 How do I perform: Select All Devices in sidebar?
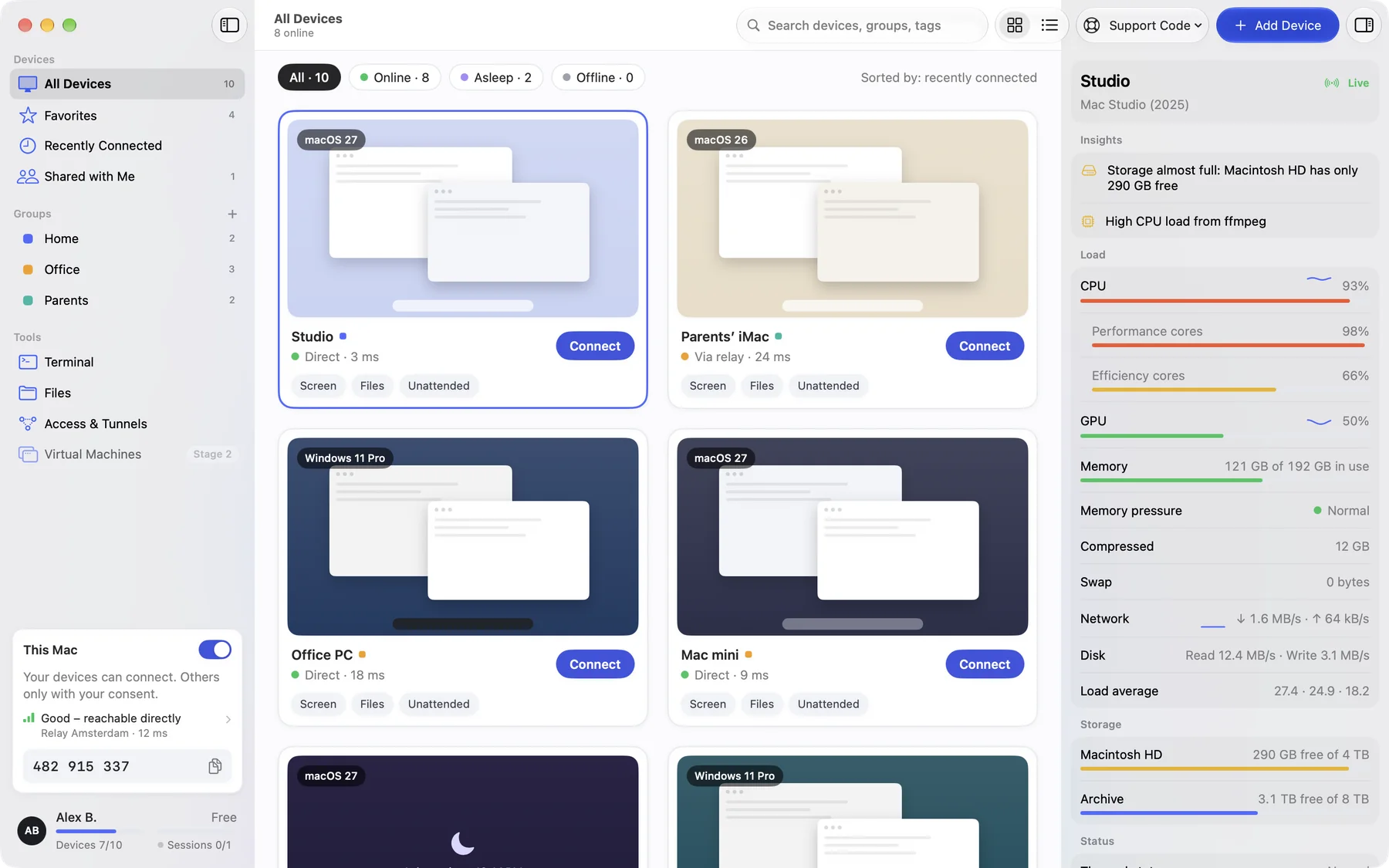(127, 83)
